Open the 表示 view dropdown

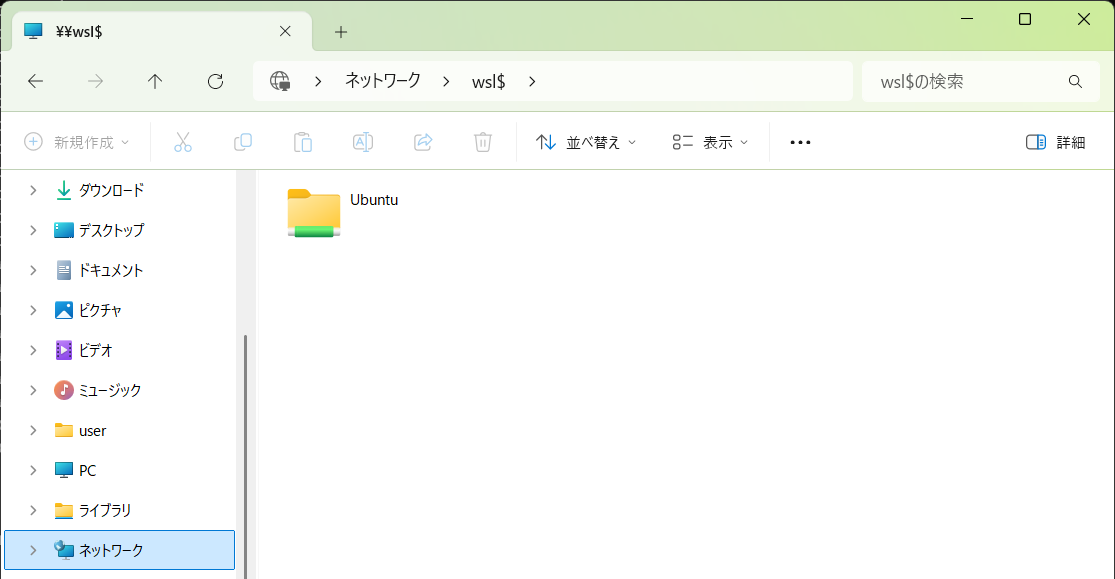click(x=710, y=142)
